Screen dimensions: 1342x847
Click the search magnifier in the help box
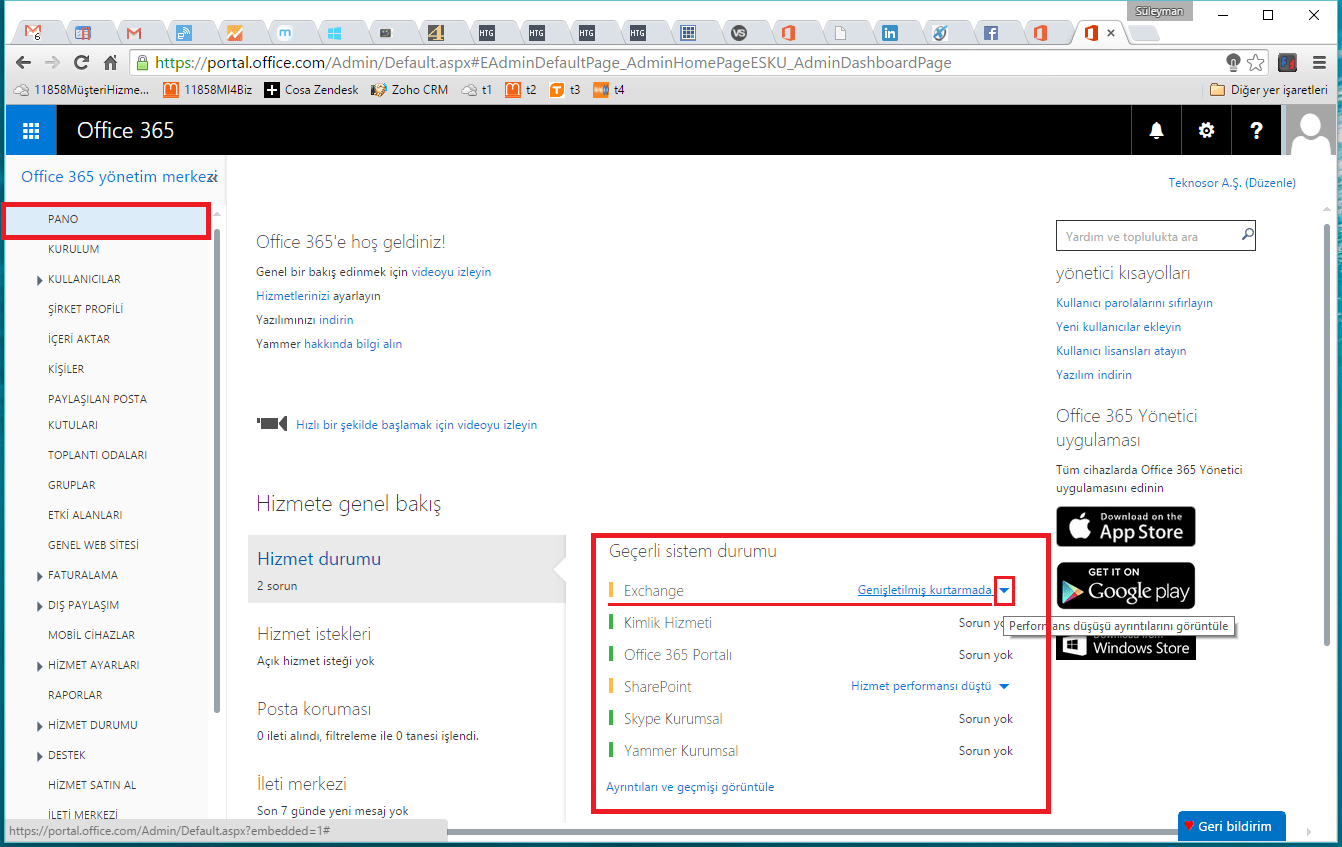pos(1245,235)
